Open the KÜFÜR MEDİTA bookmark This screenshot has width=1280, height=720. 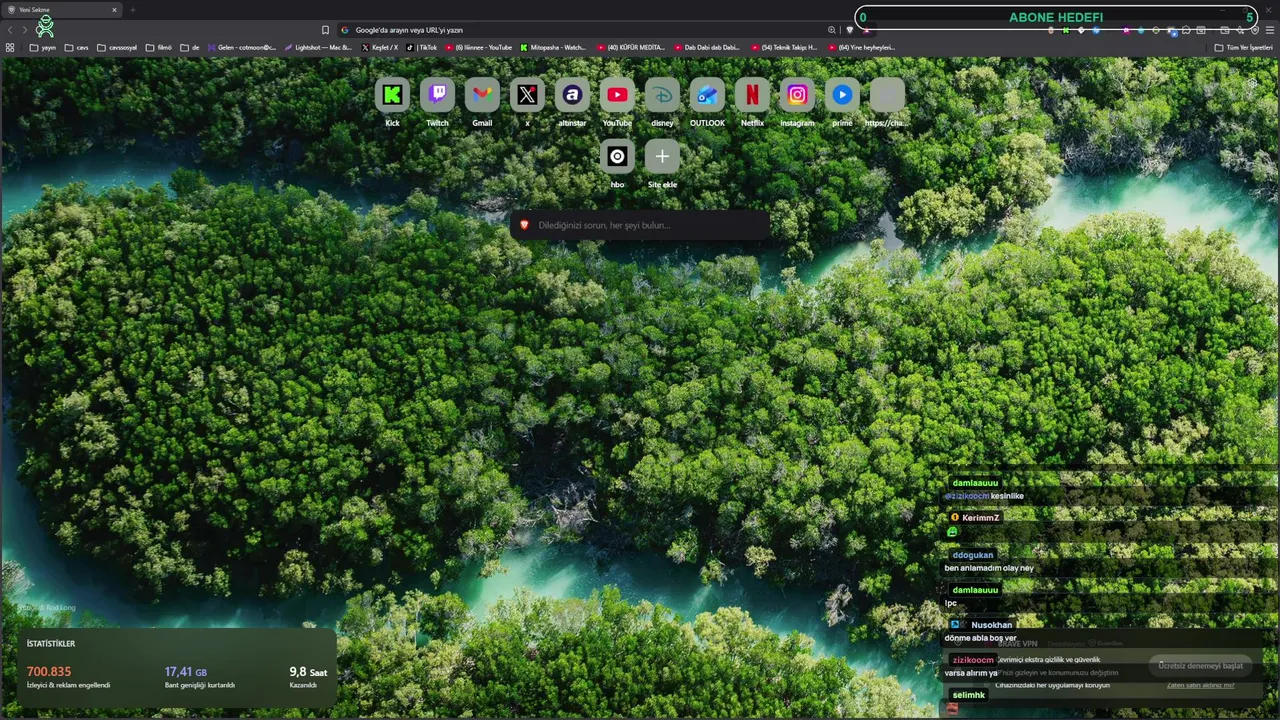(x=631, y=47)
